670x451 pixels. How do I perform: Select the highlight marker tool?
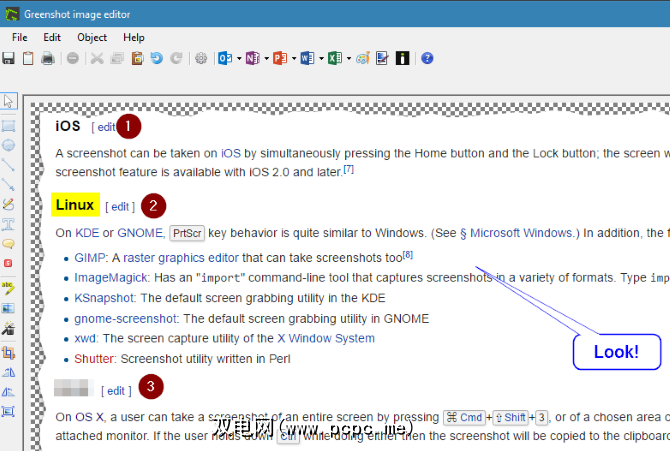click(9, 288)
